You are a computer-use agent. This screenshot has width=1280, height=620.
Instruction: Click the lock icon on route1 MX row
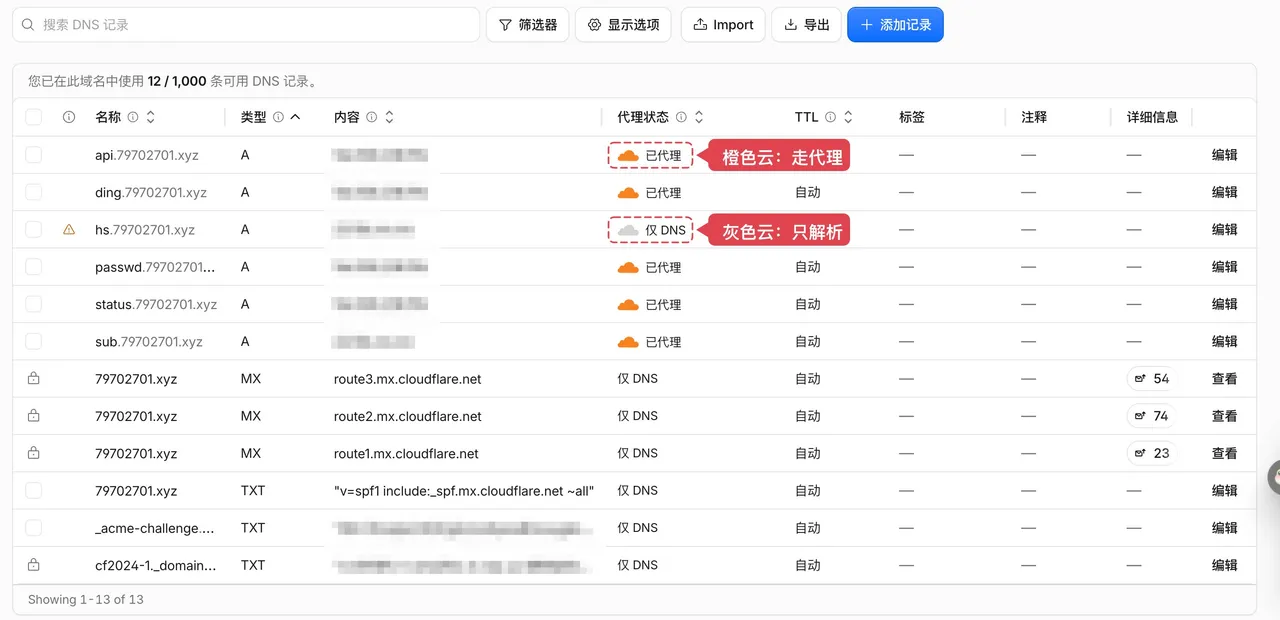pos(34,452)
